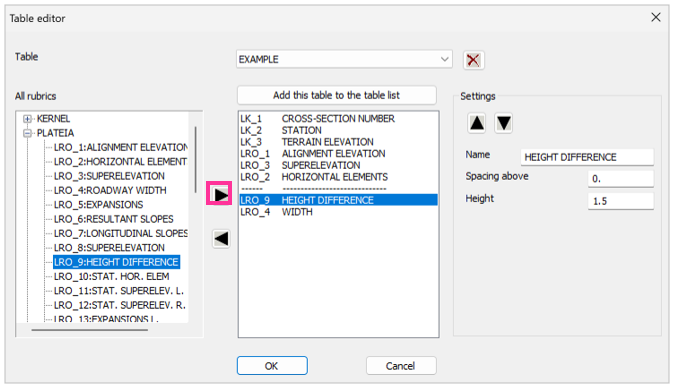Select the PLATEIA tree label
The image size is (674, 388).
point(55,133)
